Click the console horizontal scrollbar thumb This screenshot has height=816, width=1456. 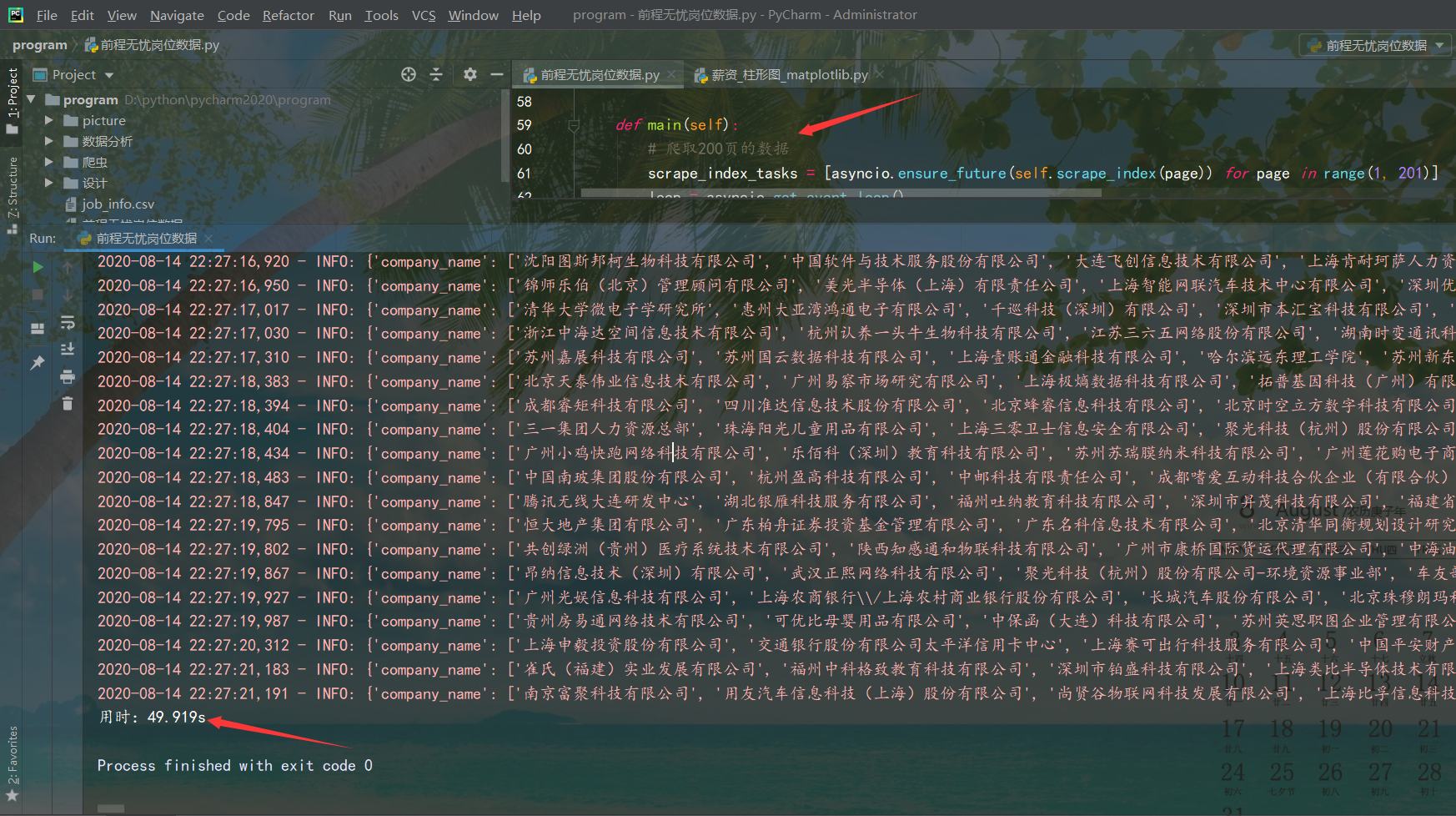tap(111, 808)
